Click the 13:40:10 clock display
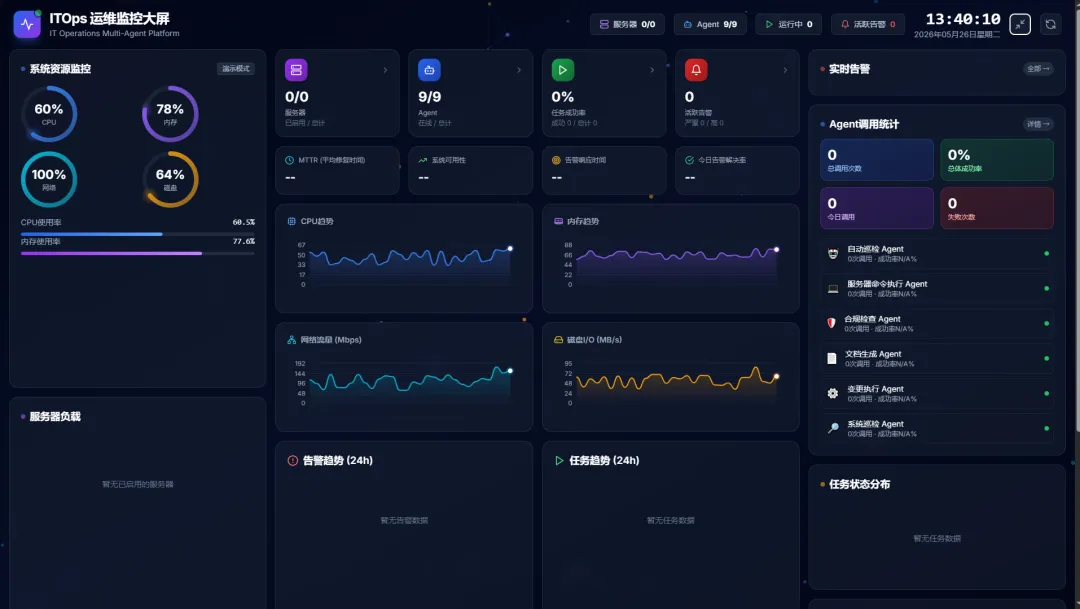1080x609 pixels. (x=962, y=19)
